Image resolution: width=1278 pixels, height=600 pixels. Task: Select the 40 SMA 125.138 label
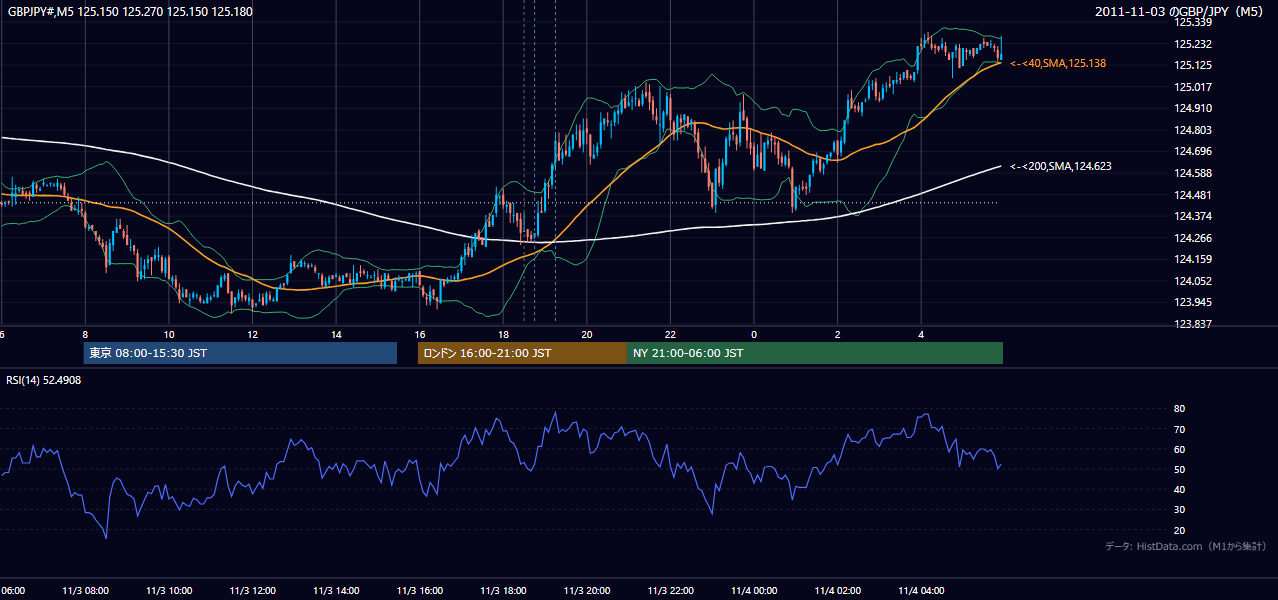click(1058, 63)
